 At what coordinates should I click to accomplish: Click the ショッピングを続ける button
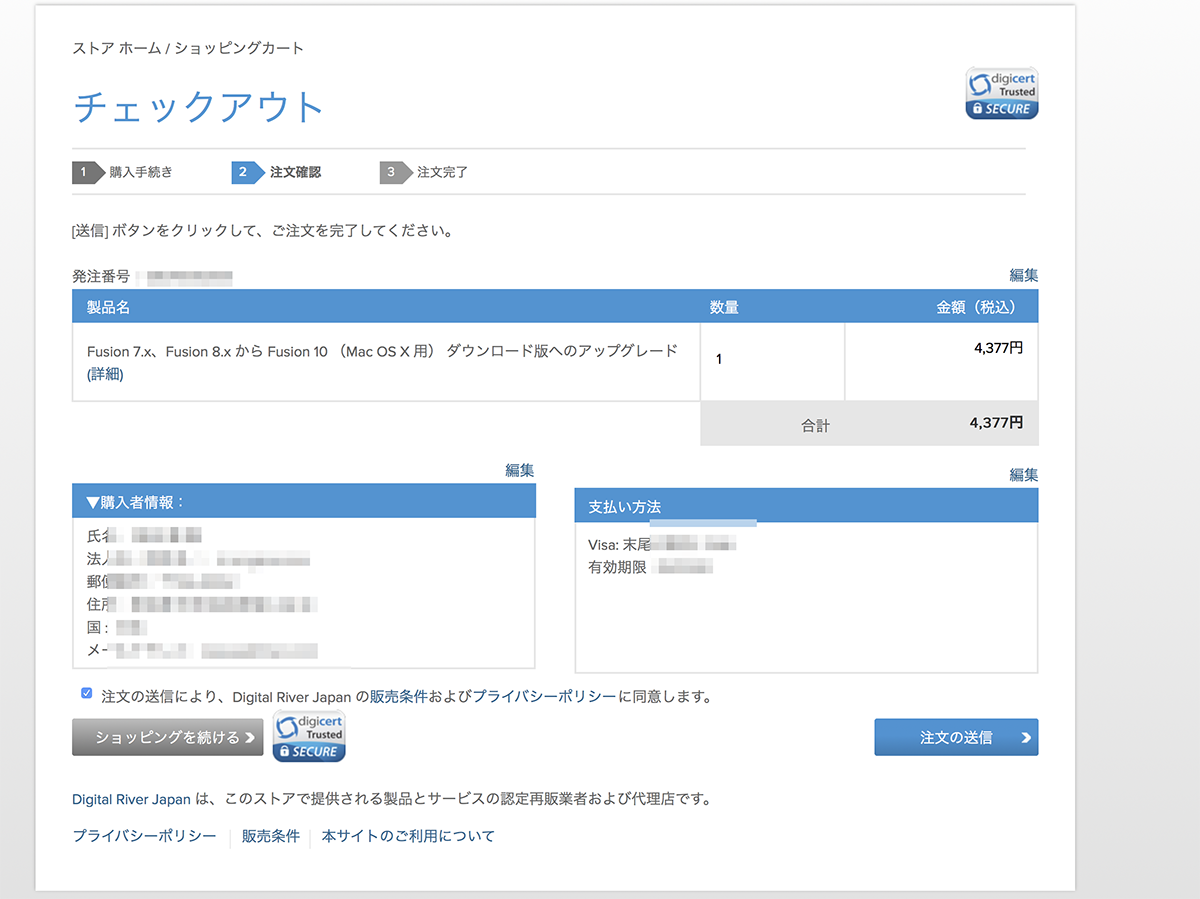click(168, 737)
